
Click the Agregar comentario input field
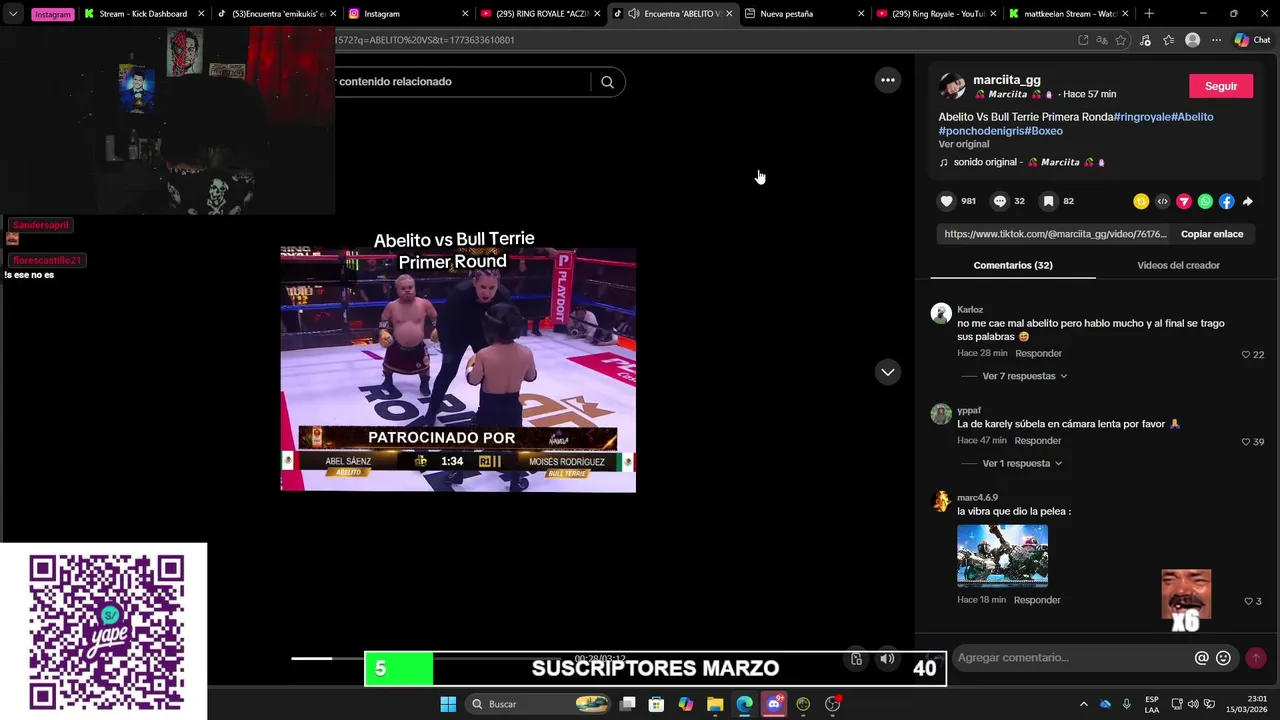click(1073, 658)
